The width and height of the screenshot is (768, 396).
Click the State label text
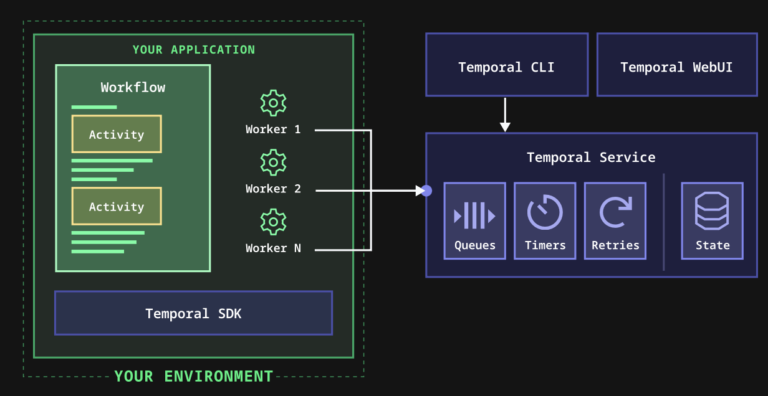[x=712, y=245]
